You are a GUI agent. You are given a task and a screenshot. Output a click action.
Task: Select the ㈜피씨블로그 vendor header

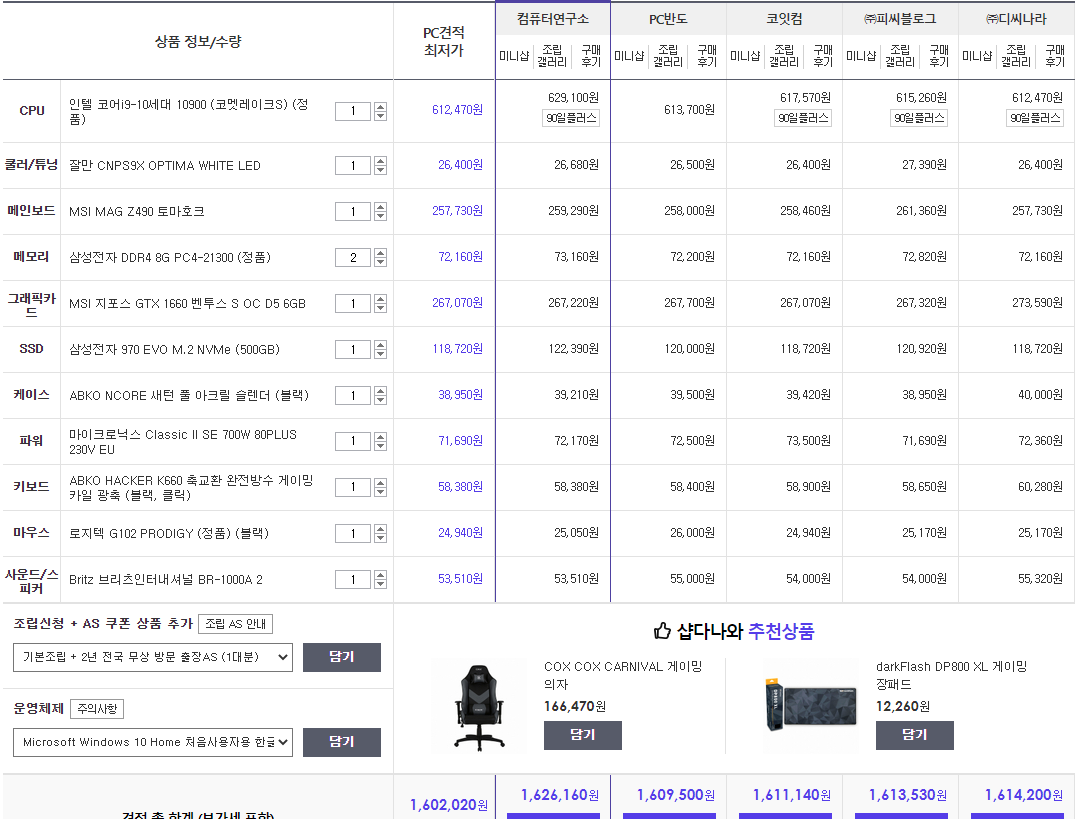[x=900, y=19]
